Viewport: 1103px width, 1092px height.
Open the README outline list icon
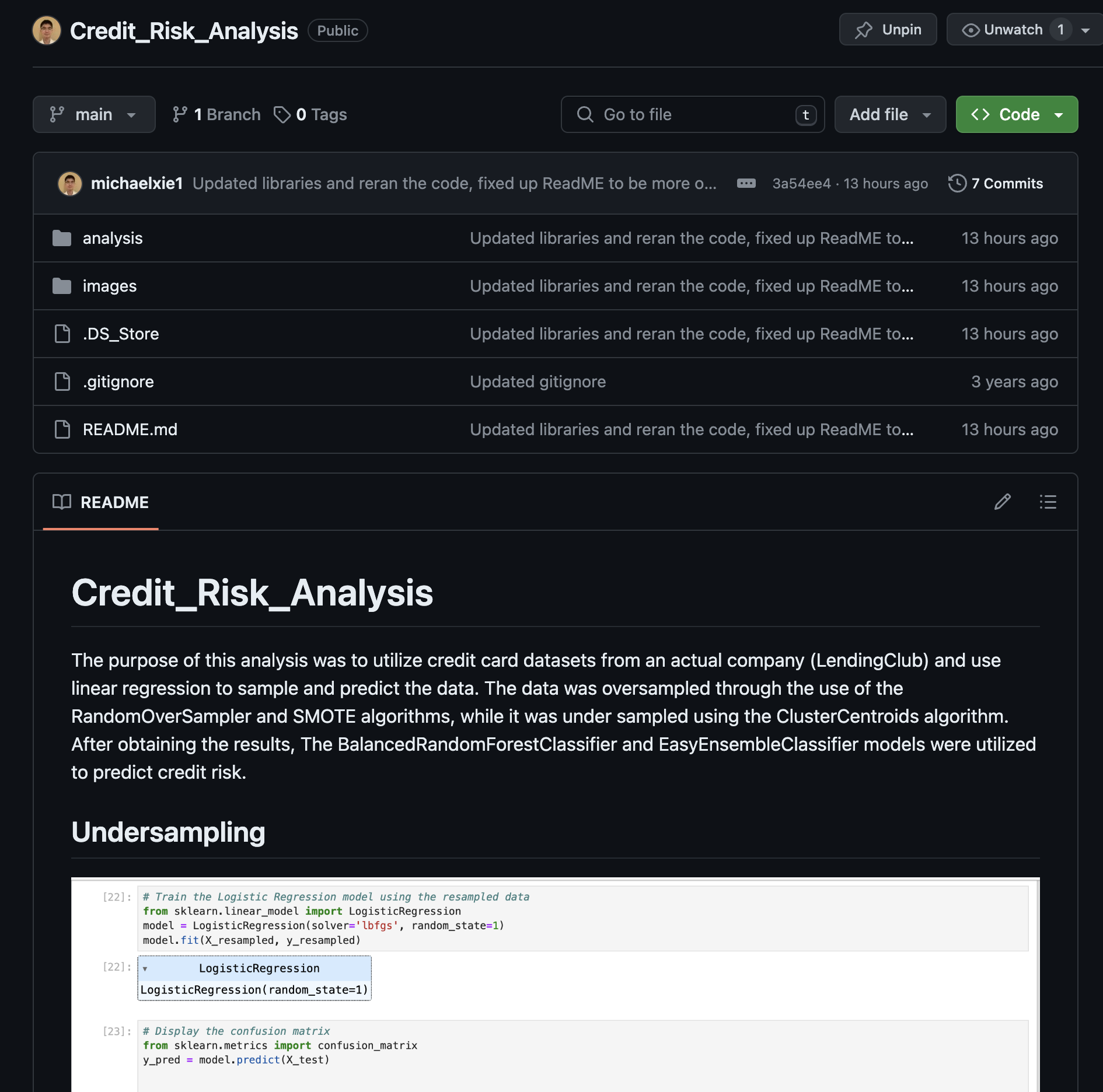[1048, 502]
